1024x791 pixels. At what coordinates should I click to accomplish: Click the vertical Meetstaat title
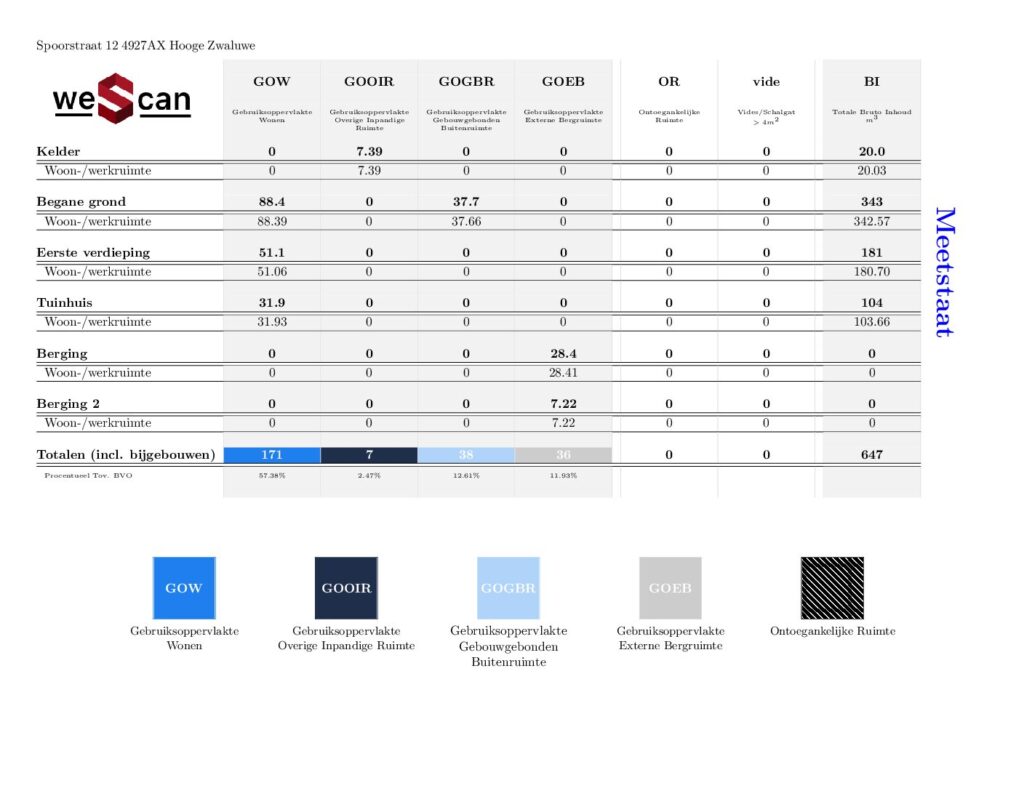(944, 272)
